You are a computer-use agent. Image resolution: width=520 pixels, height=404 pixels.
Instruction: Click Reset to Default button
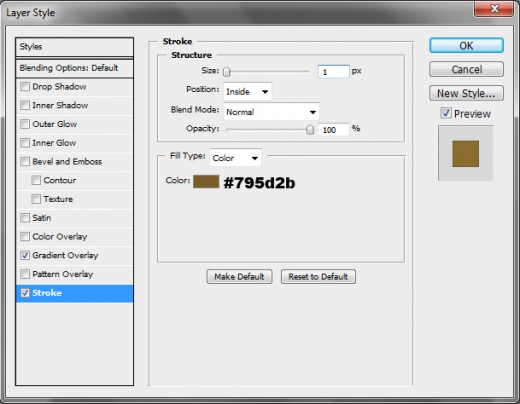tap(318, 277)
